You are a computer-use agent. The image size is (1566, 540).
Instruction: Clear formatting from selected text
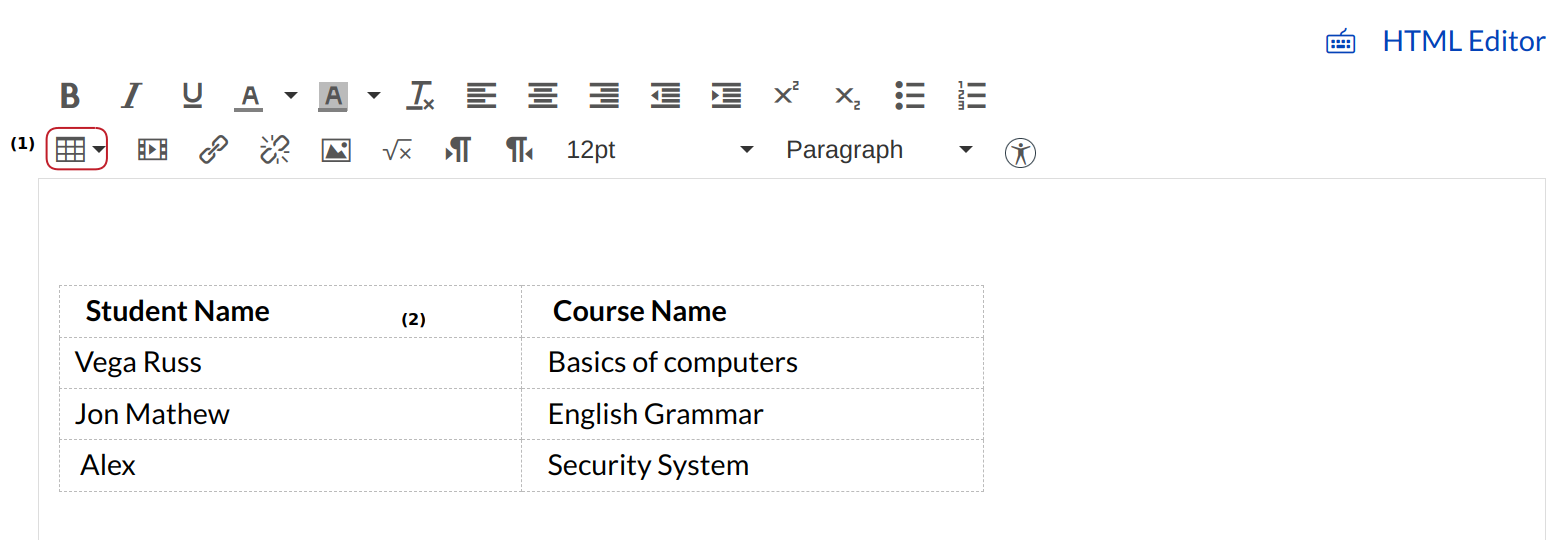(x=420, y=96)
